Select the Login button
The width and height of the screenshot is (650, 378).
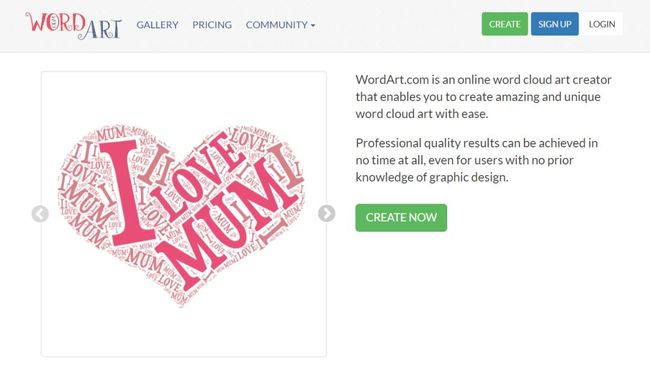[602, 24]
